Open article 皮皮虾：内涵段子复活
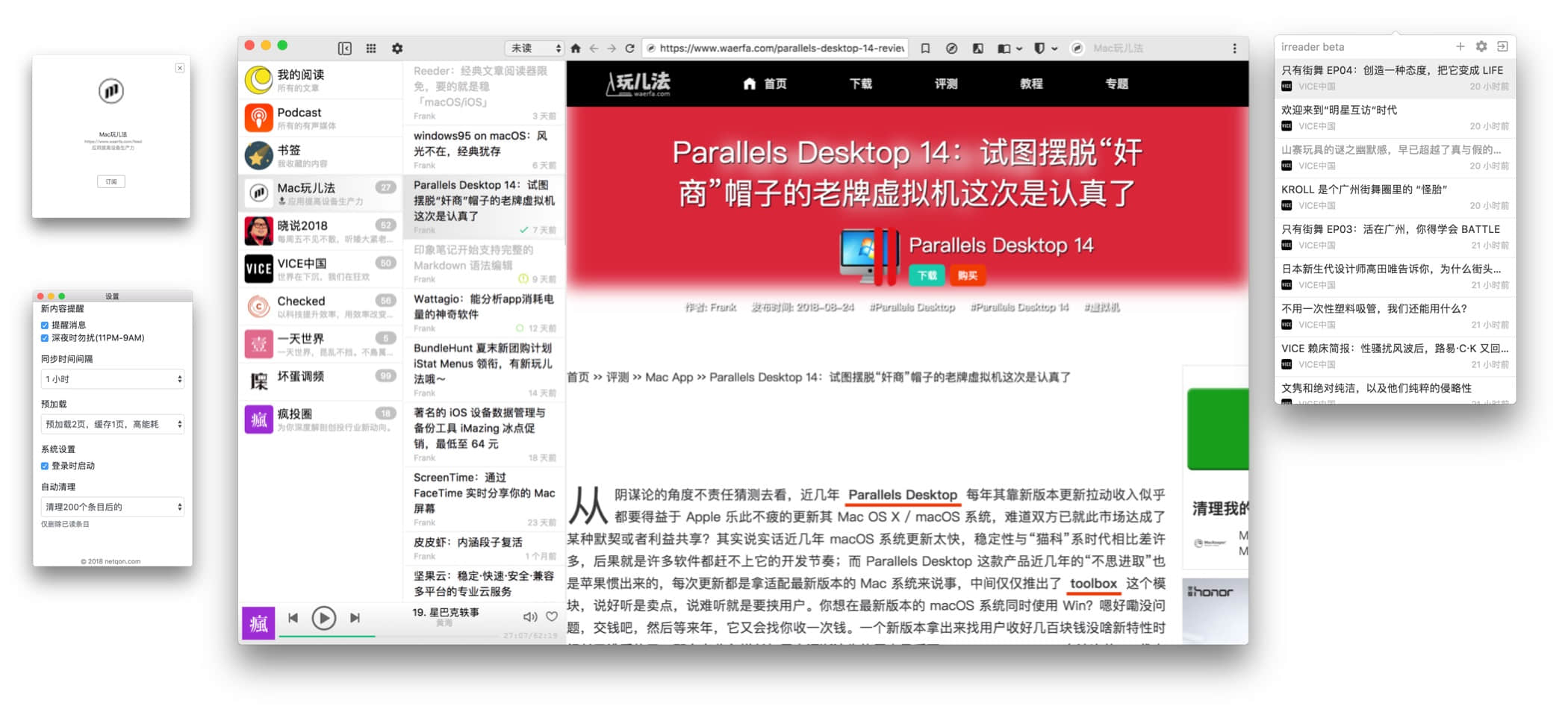The height and width of the screenshot is (715, 1568). point(484,549)
